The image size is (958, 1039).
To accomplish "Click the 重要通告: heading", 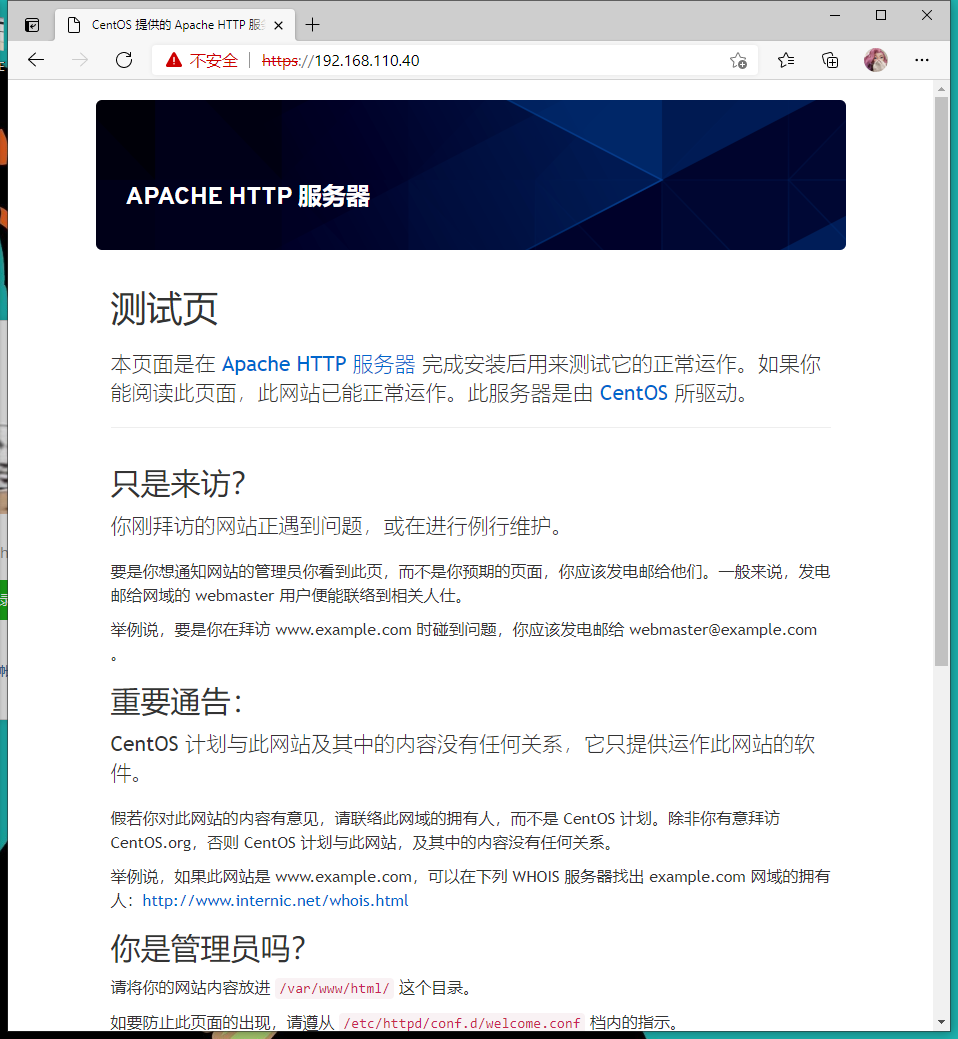I will pos(176,701).
